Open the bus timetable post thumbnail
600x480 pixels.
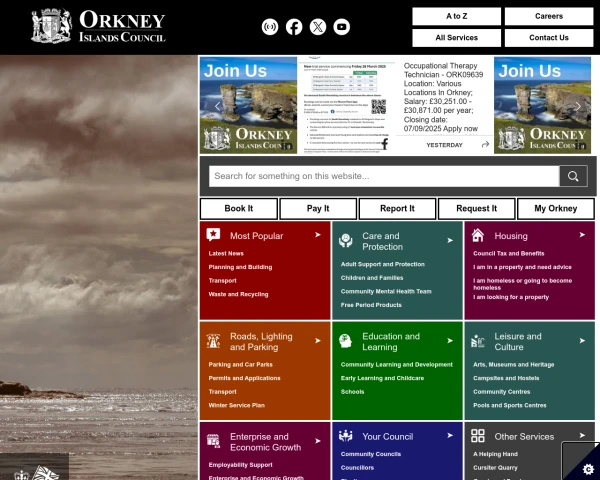(x=346, y=105)
